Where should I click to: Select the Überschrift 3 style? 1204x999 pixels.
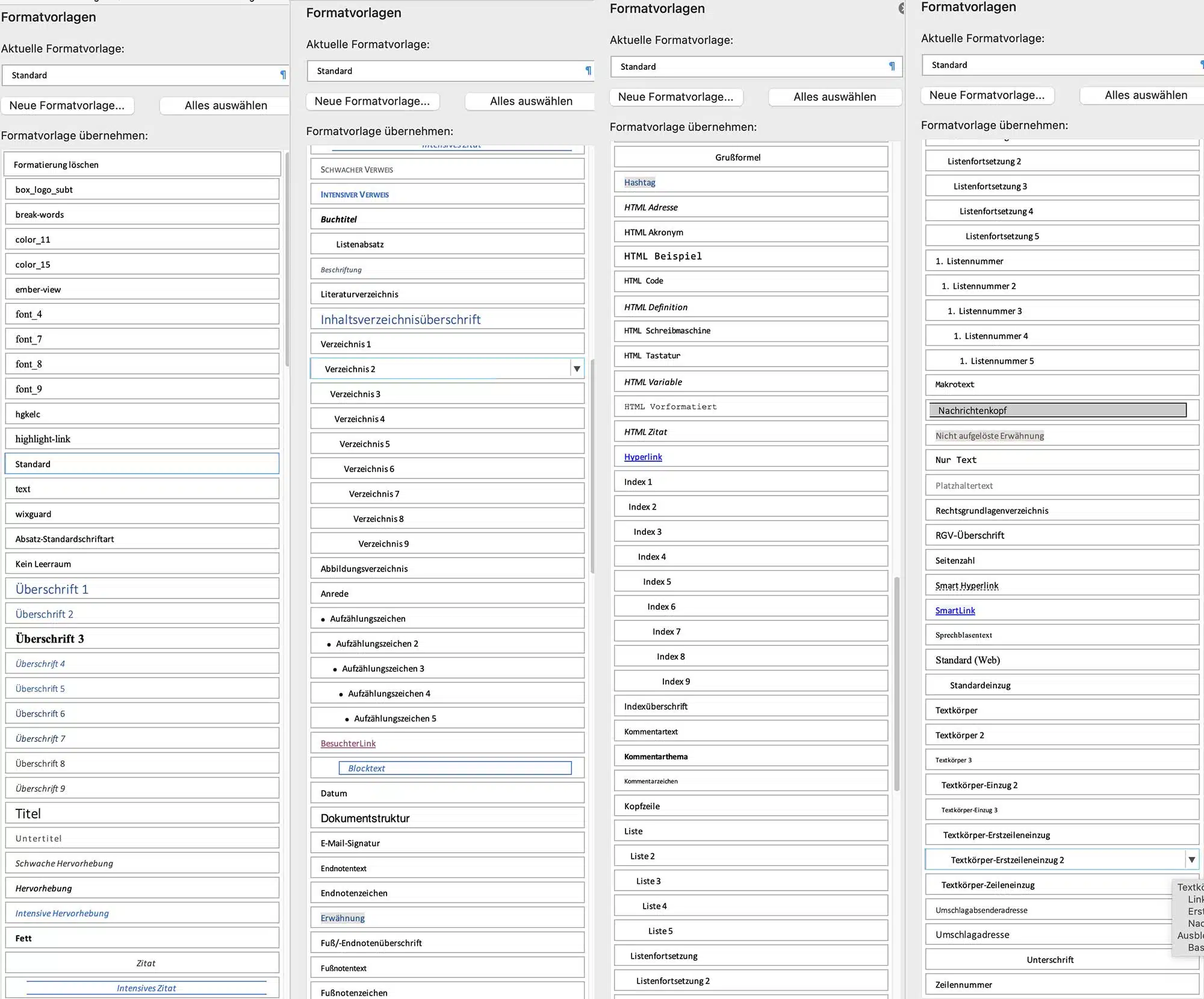point(142,638)
